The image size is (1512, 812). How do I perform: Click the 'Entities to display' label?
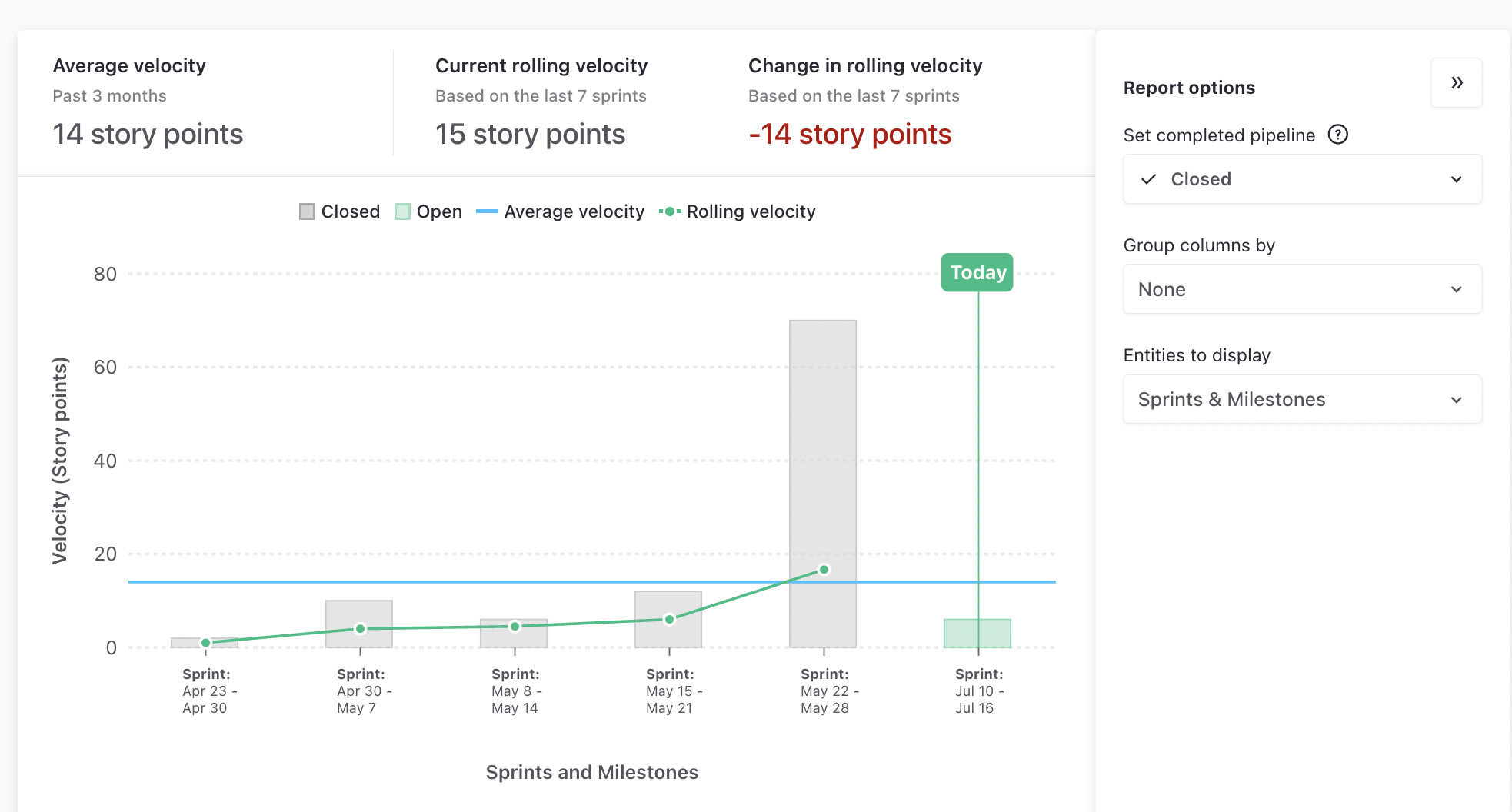tap(1197, 355)
